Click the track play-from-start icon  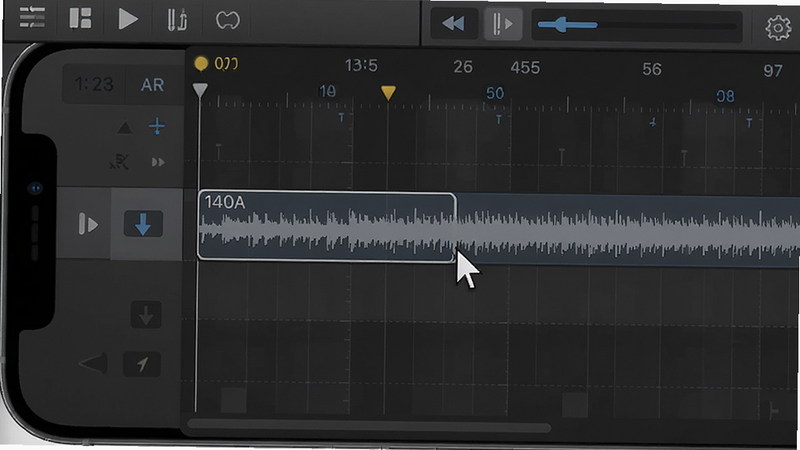pos(88,224)
